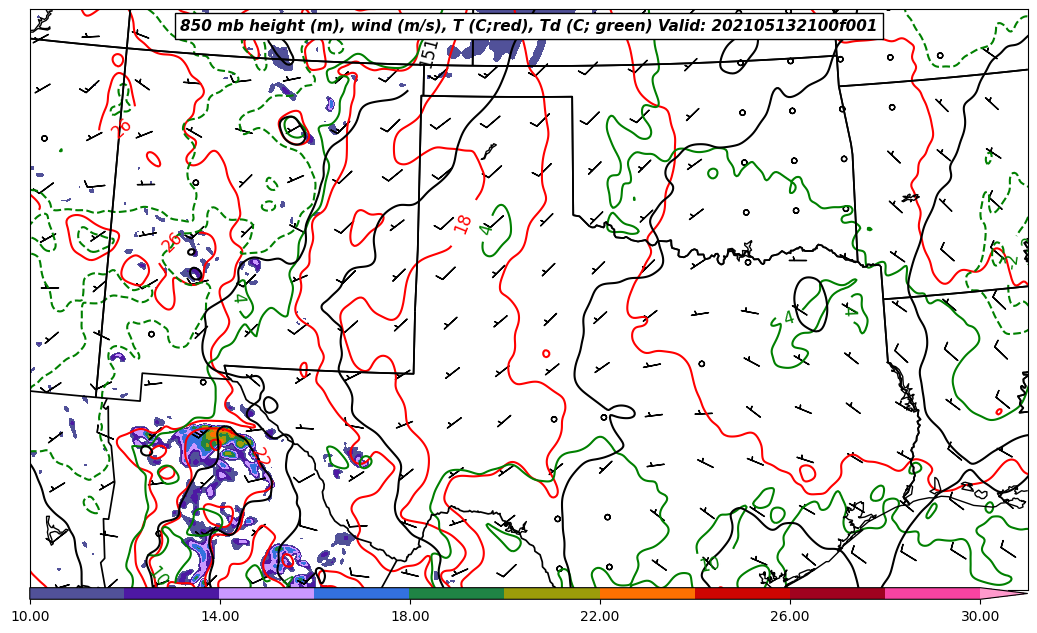Click the slate-blue first colorbar segment

(77, 593)
